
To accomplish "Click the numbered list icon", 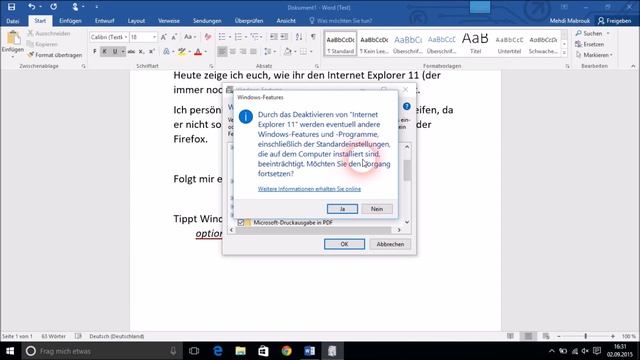I will pyautogui.click(x=238, y=37).
